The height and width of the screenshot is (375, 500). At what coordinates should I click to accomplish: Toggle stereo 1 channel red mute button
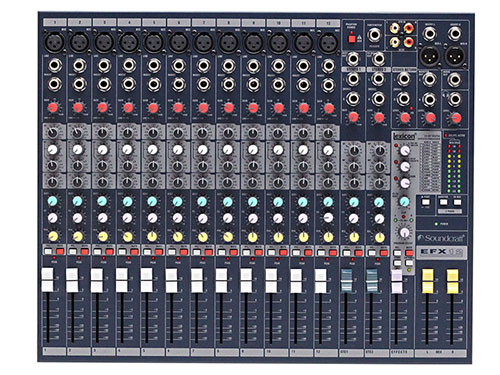[359, 253]
